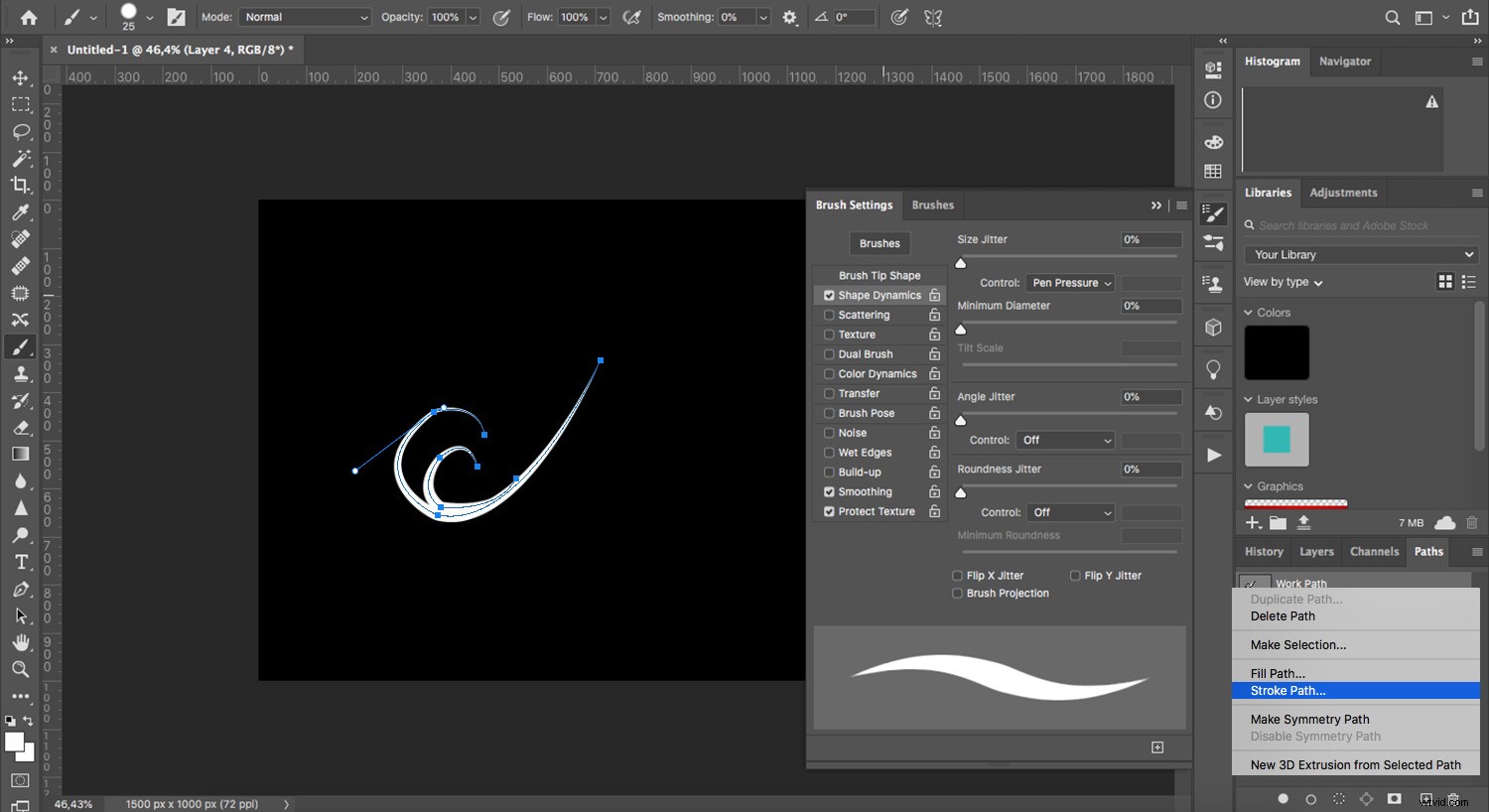This screenshot has height=812, width=1489.
Task: Select the Eyedropper tool
Action: click(x=21, y=212)
